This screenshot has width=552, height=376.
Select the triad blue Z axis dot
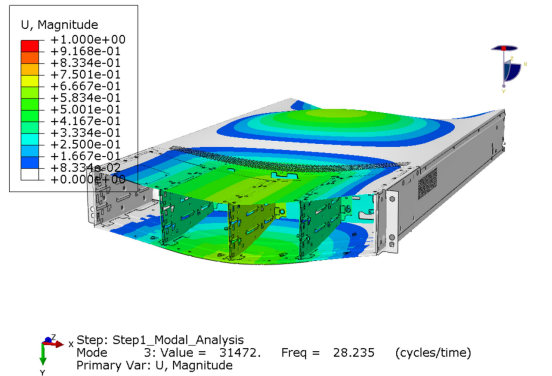48,340
